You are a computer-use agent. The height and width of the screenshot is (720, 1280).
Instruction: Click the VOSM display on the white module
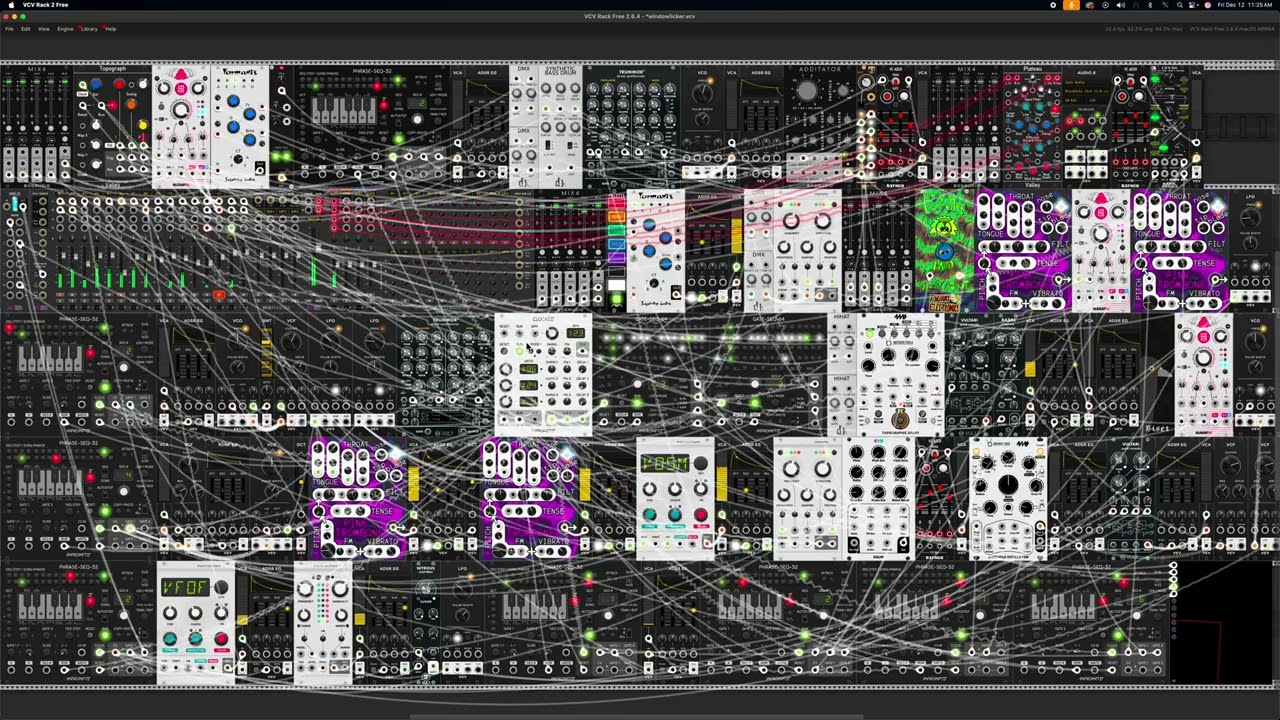coord(665,463)
